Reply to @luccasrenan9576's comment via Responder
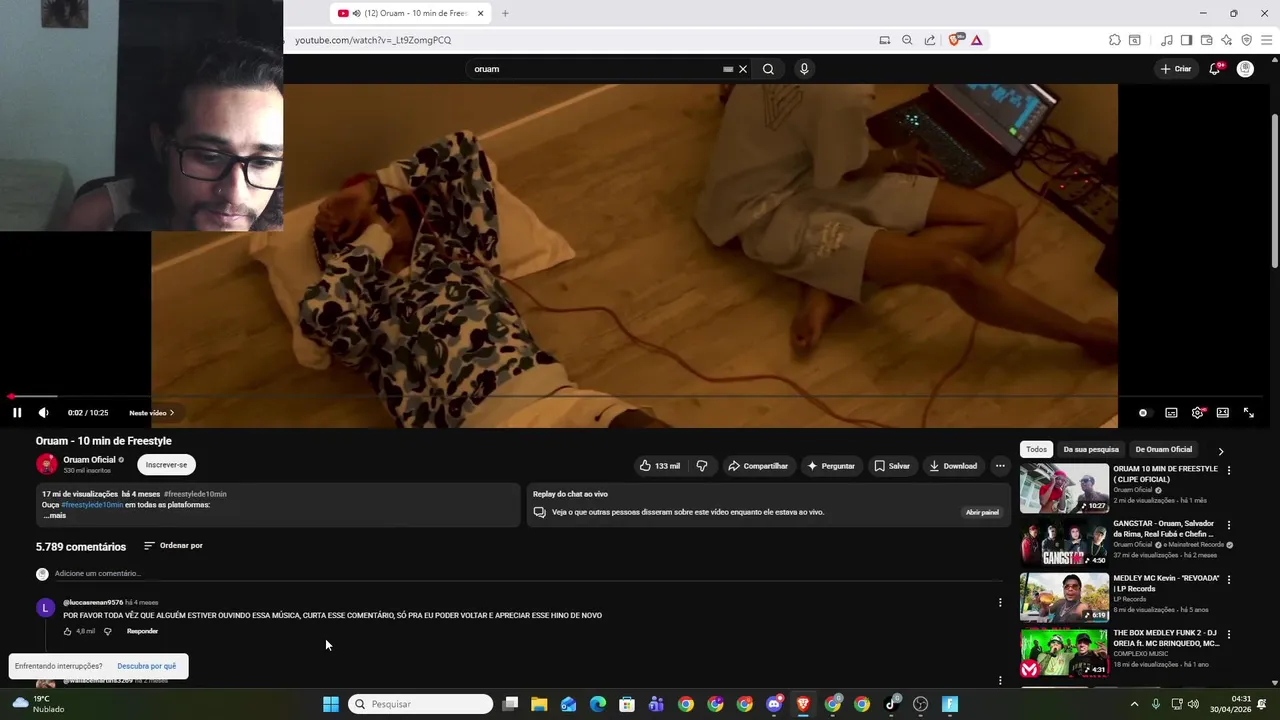 click(x=142, y=632)
